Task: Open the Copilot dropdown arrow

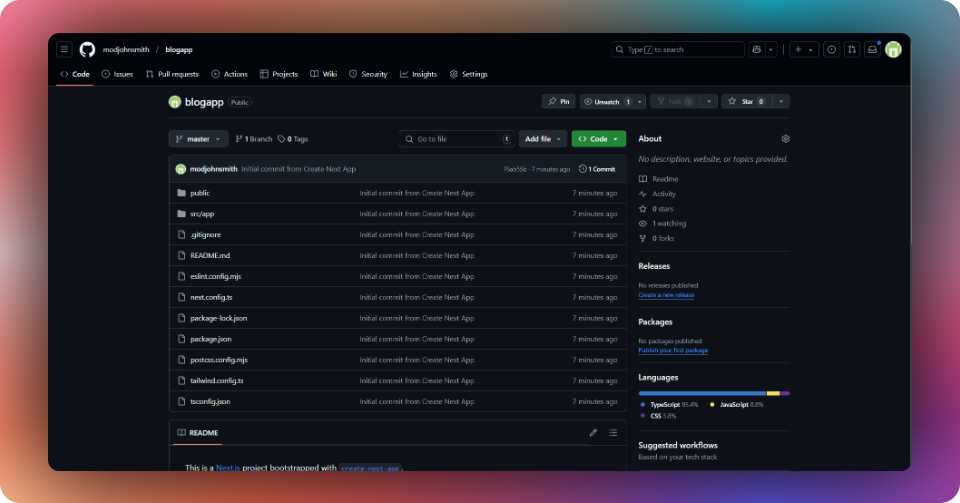Action: tap(771, 50)
